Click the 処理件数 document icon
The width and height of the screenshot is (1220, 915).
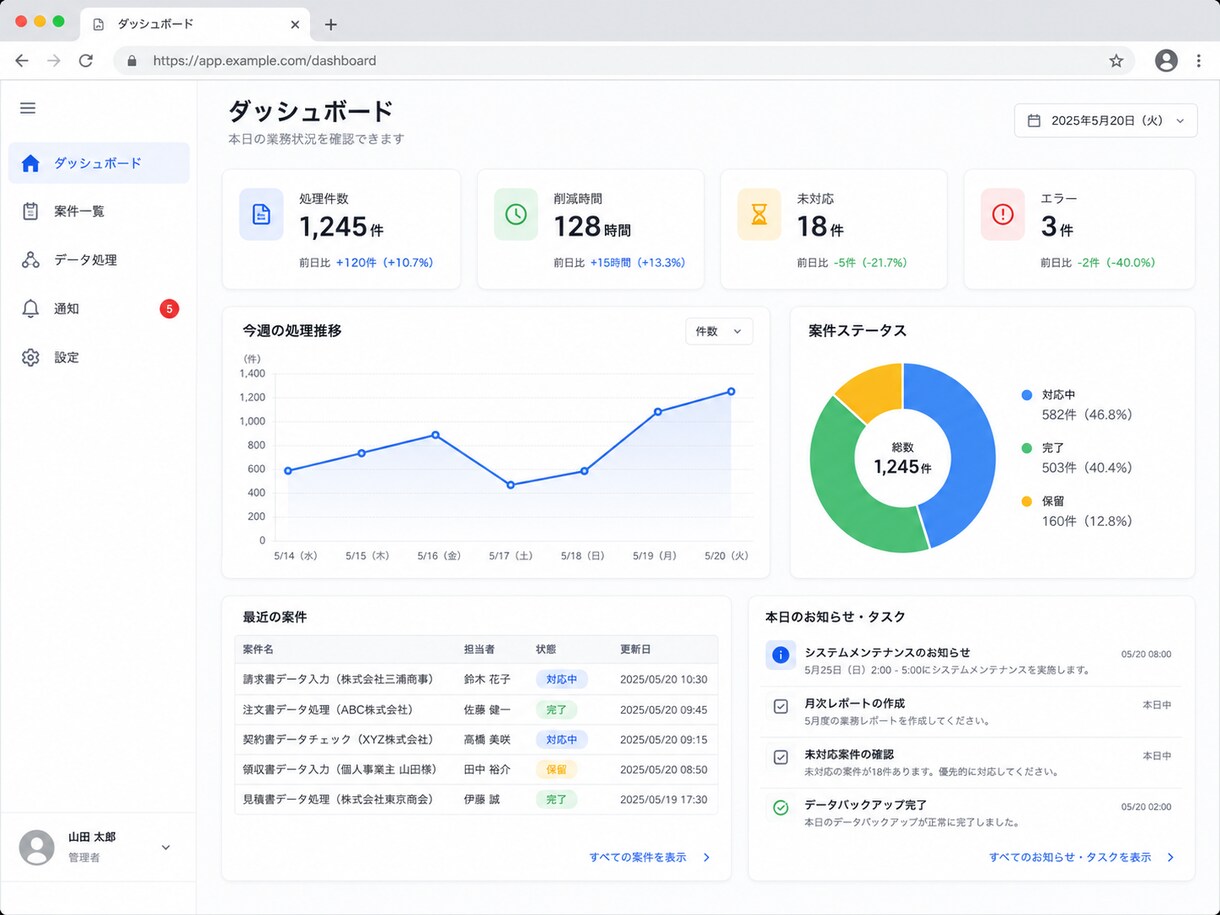click(261, 214)
